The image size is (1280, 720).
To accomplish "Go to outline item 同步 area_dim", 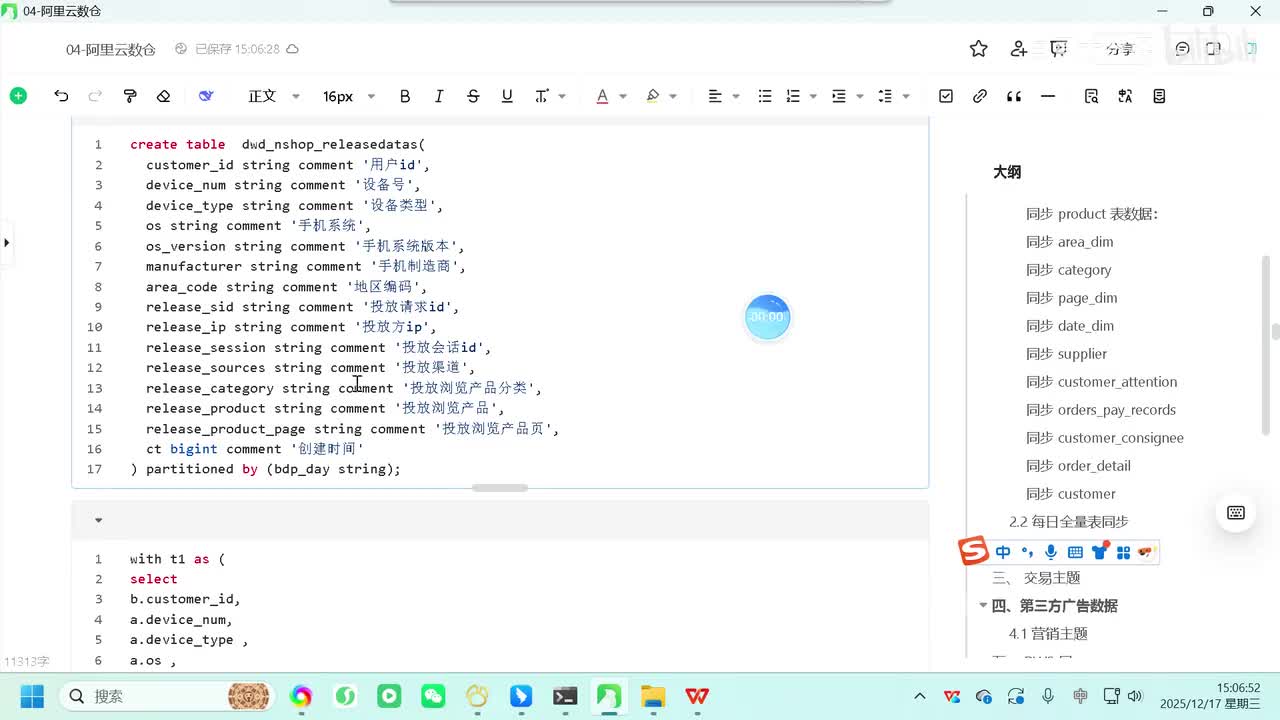I will click(x=1069, y=242).
